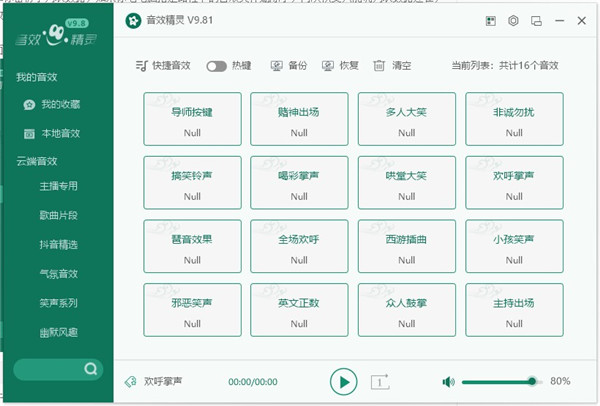Open 我的收藏 in the sidebar
600x406 pixels.
tap(60, 104)
